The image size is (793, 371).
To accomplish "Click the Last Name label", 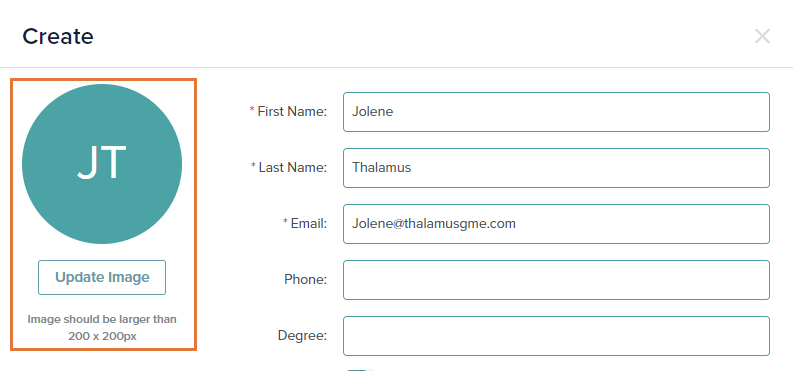I will tap(293, 167).
